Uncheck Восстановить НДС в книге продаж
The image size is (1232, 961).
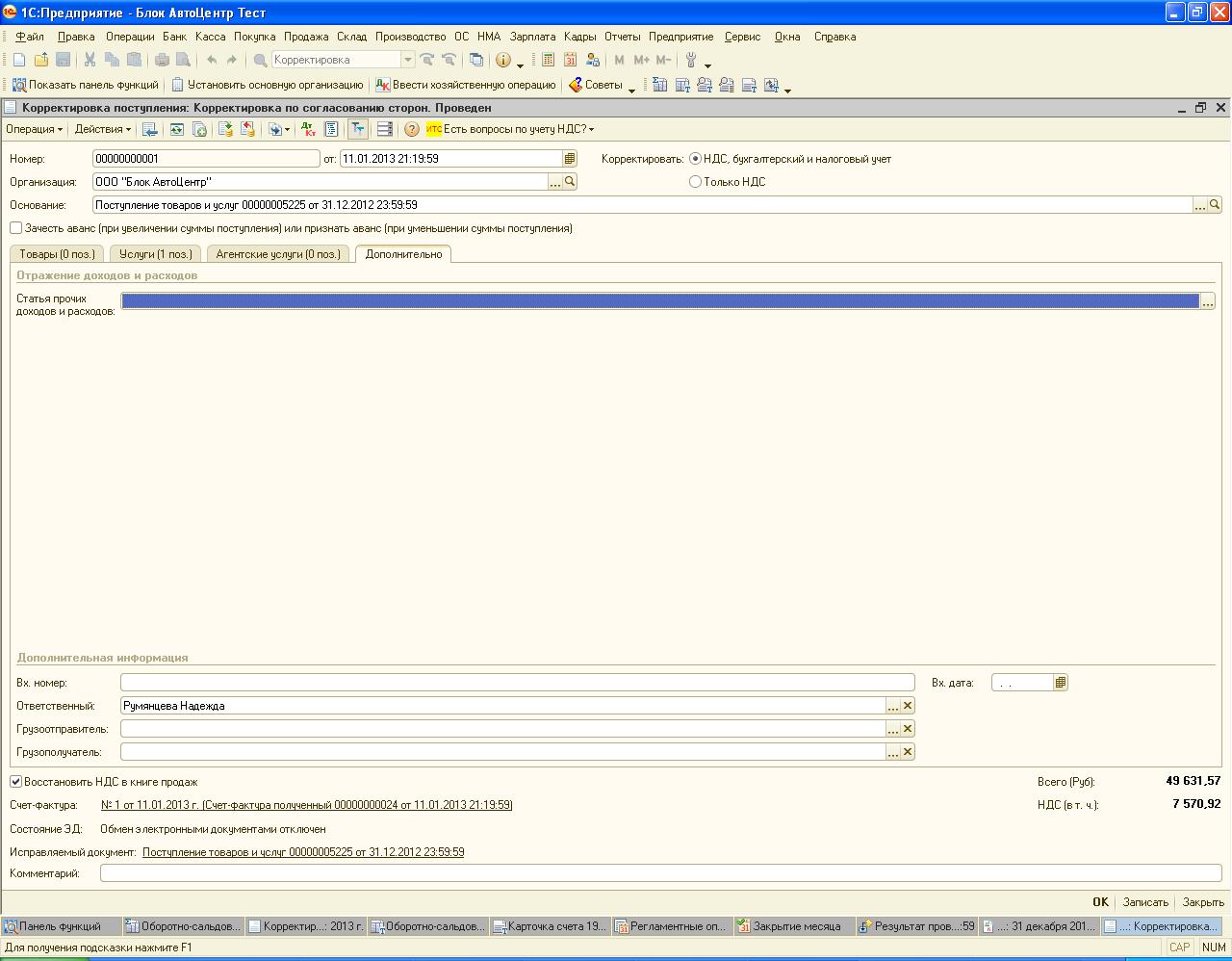(16, 782)
